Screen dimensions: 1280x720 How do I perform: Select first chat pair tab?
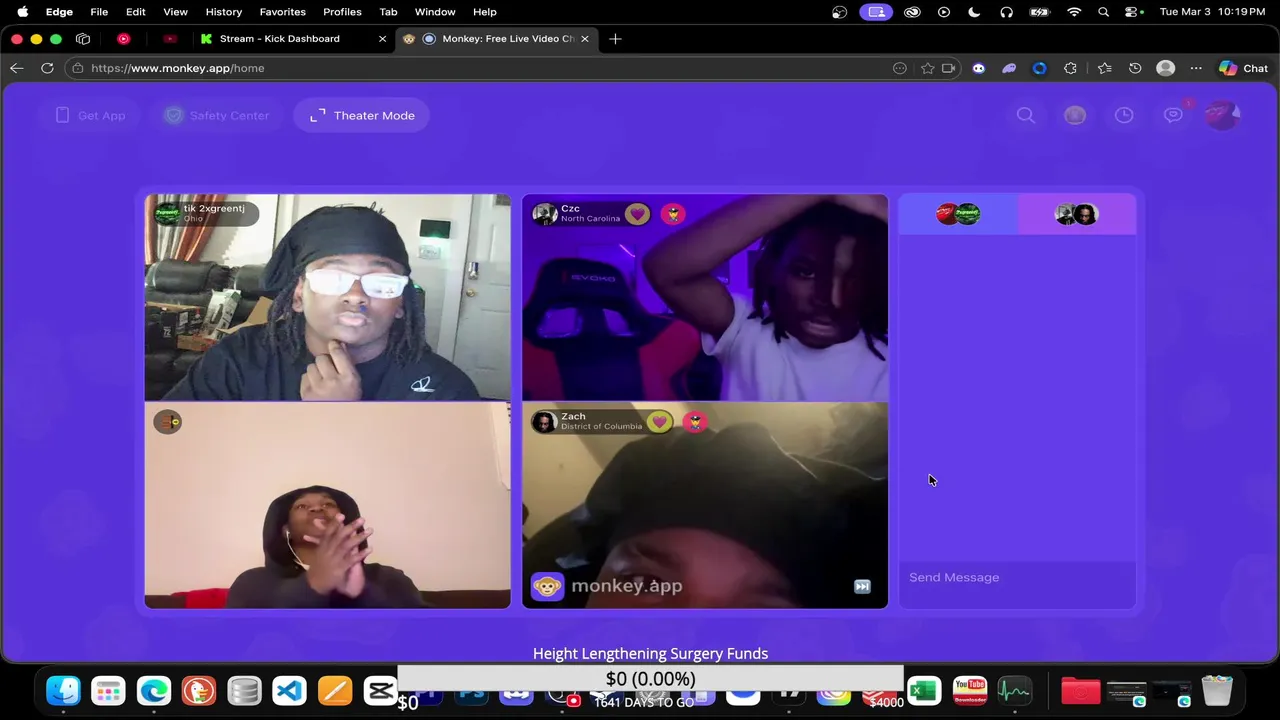[958, 214]
